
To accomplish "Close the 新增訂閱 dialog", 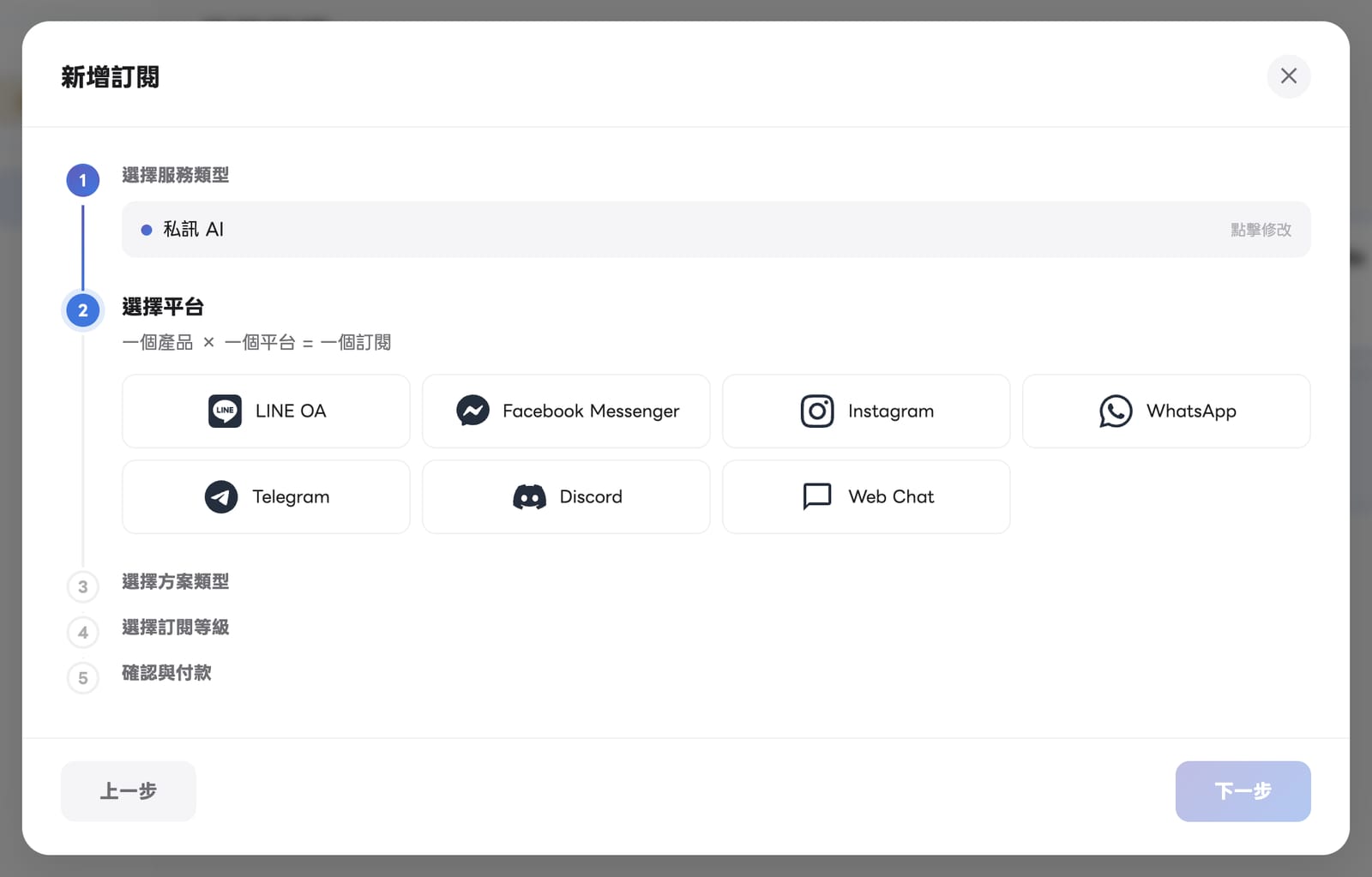I will (x=1288, y=76).
